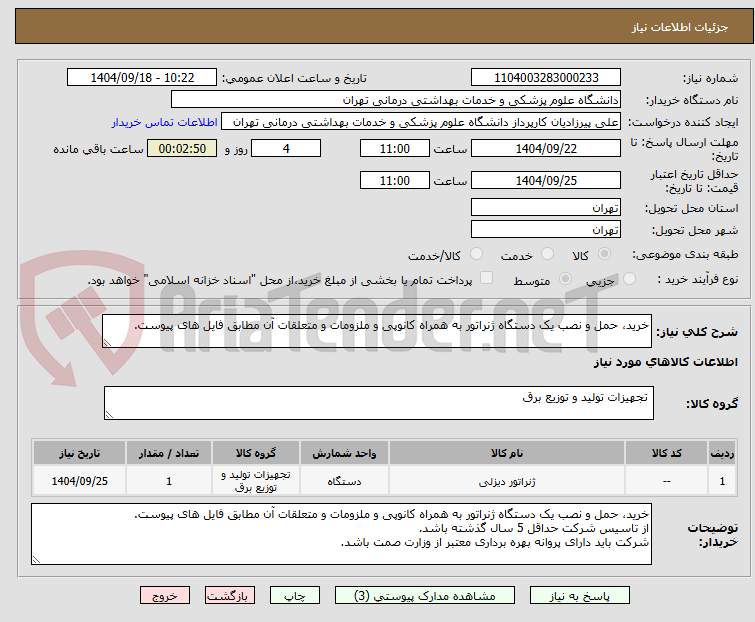Screen dimensions: 755x622
Task: Click the price validity date 1404/09/25 field
Action: pos(546,181)
